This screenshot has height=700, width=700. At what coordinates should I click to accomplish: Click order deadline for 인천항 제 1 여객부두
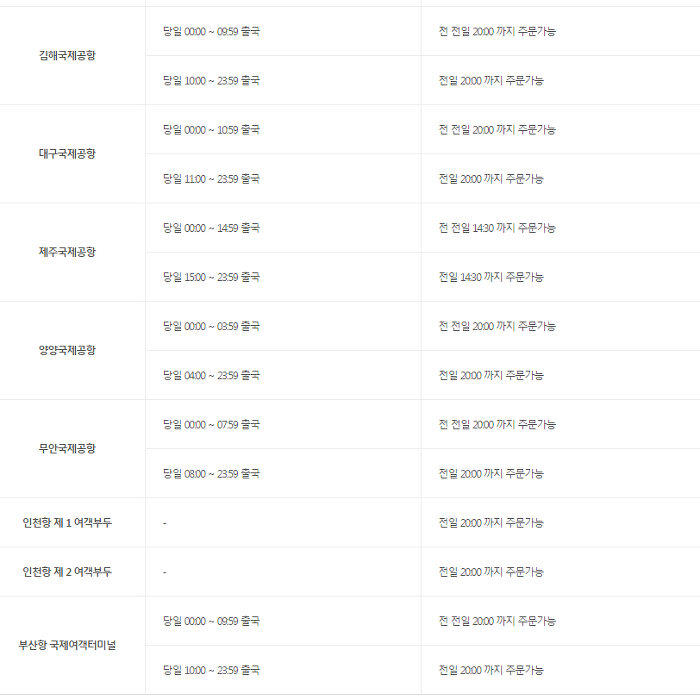click(491, 522)
